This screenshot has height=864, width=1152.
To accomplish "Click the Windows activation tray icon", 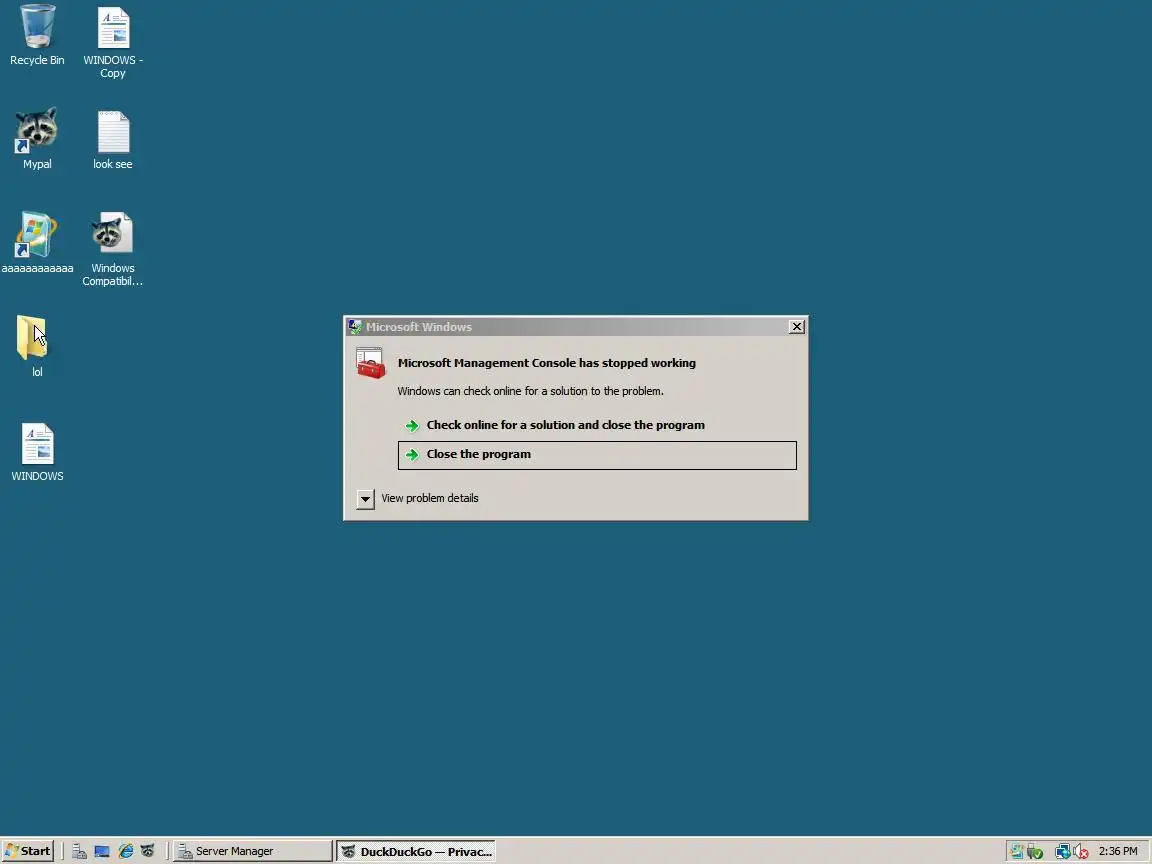I will point(1016,852).
